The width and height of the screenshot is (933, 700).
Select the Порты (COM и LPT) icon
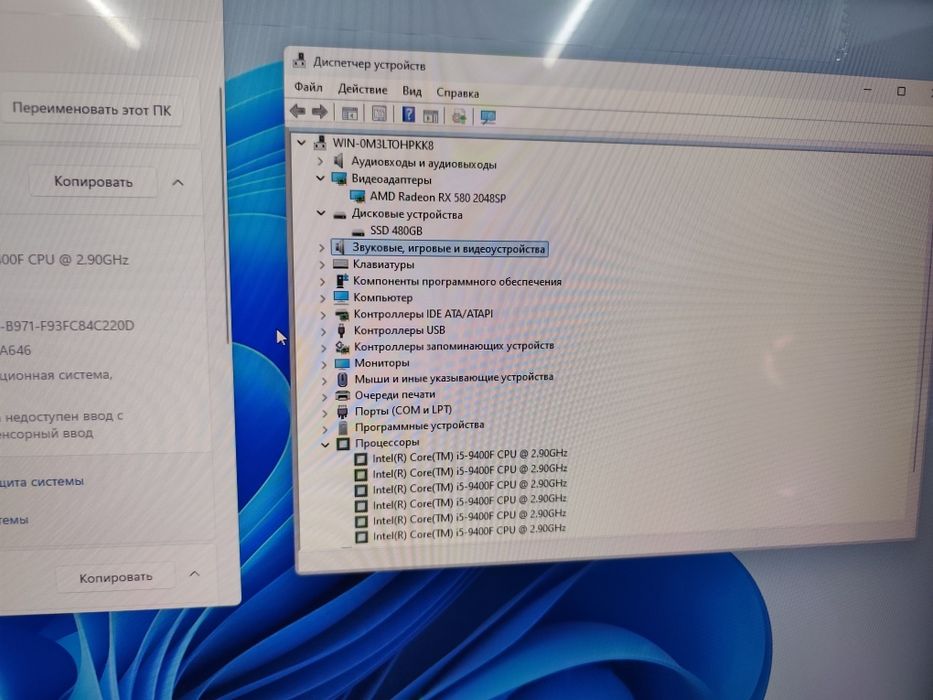click(x=343, y=411)
